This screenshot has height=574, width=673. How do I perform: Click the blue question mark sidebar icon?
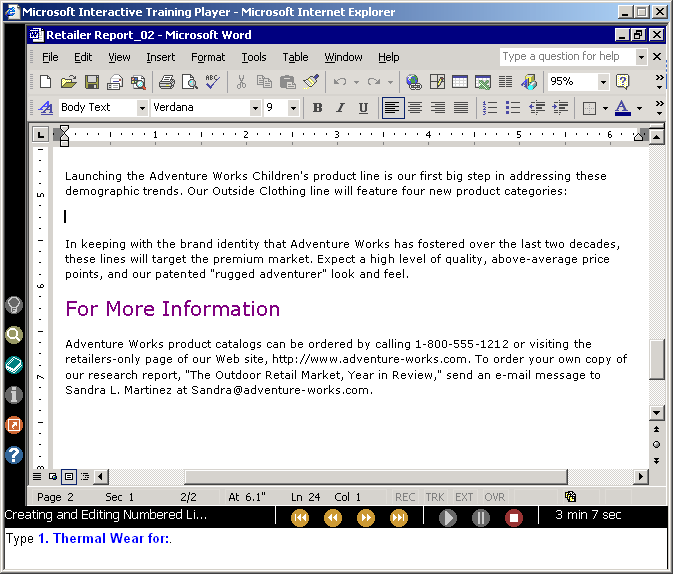(14, 455)
